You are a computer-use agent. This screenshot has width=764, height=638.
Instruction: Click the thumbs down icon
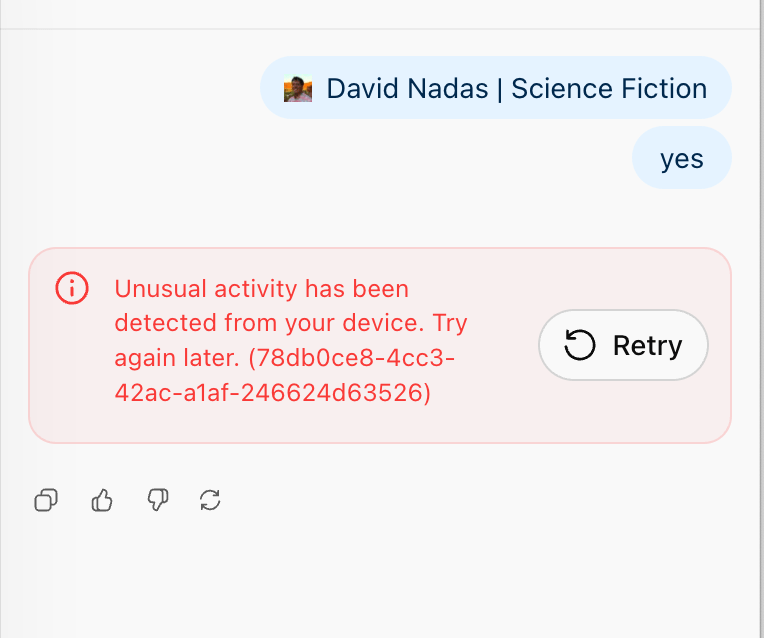click(157, 500)
